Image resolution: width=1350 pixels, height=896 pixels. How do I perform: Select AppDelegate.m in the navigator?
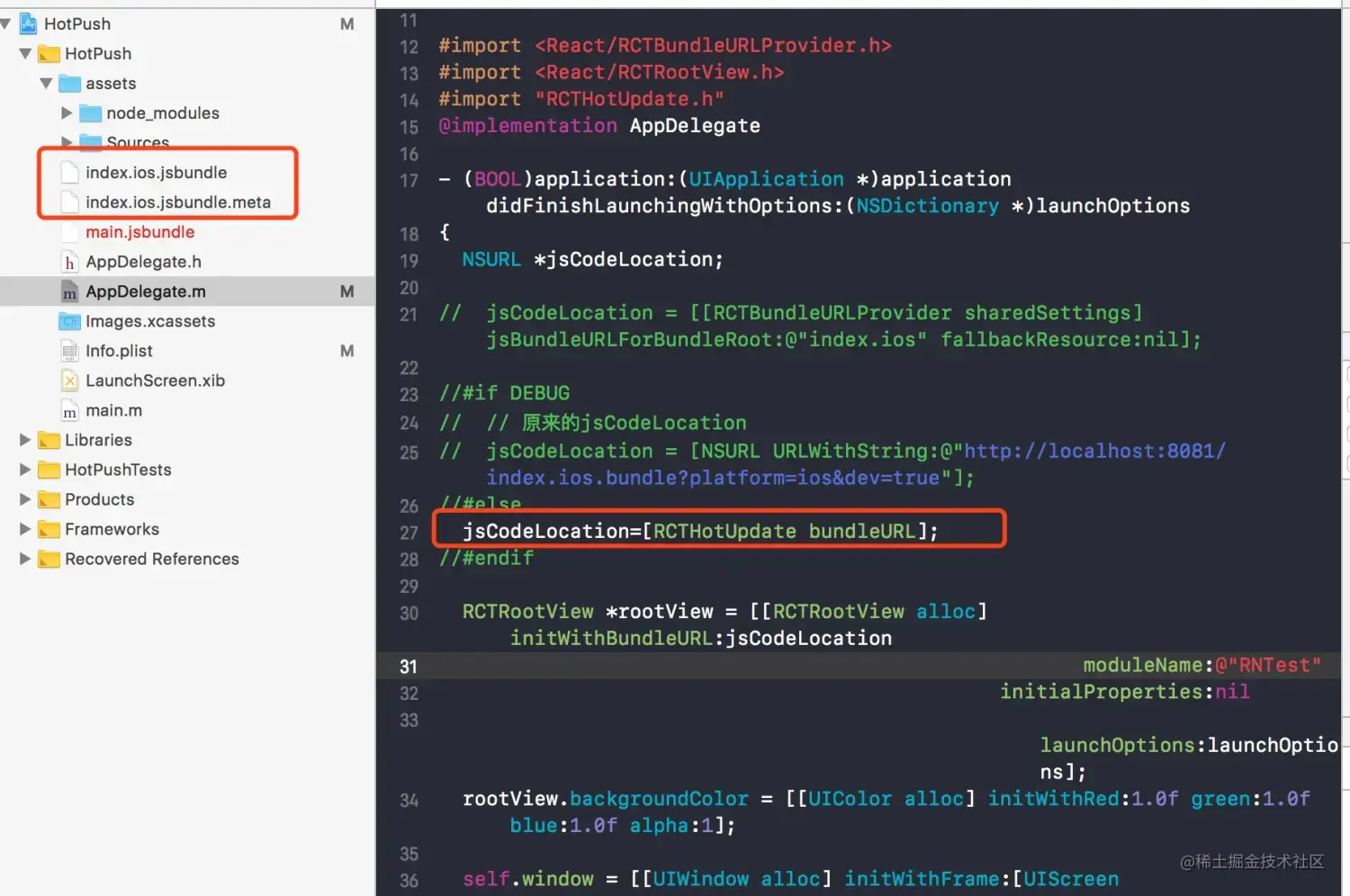pyautogui.click(x=187, y=291)
